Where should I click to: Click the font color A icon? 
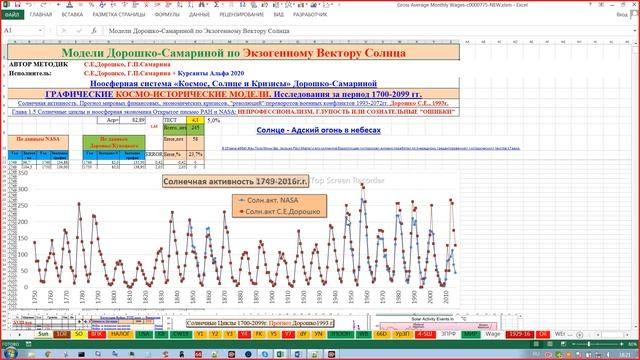pyautogui.click(x=69, y=4)
